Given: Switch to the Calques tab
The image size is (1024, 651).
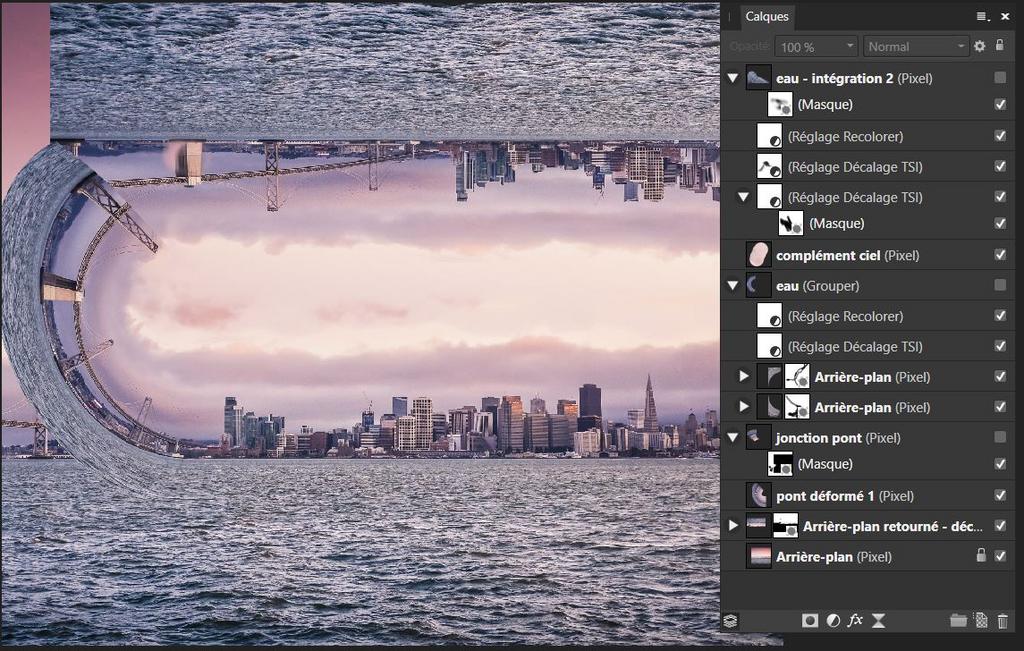Looking at the screenshot, I should pos(767,17).
